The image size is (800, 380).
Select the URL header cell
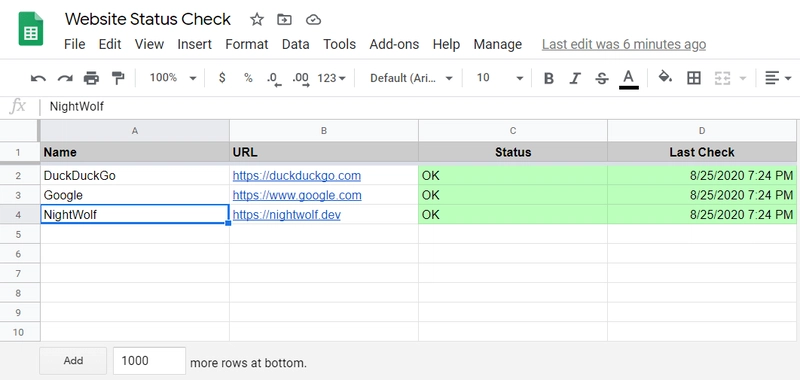pos(324,152)
